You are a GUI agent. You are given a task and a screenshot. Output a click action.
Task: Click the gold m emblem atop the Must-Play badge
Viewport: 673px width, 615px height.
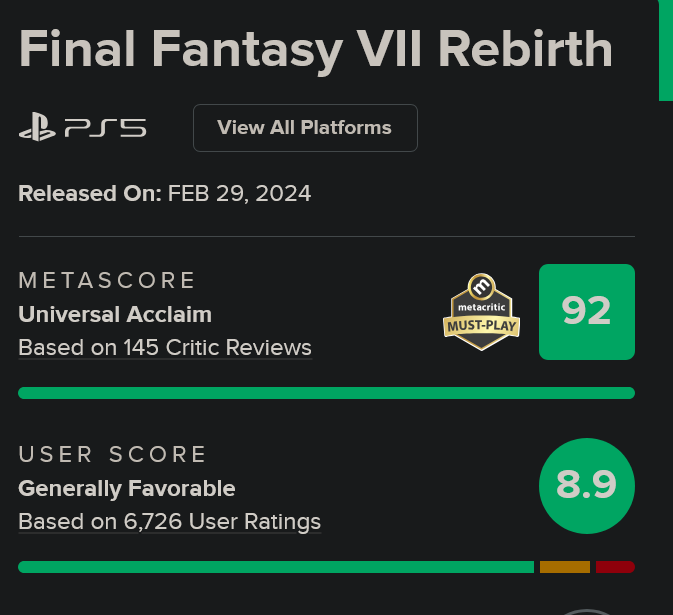481,286
